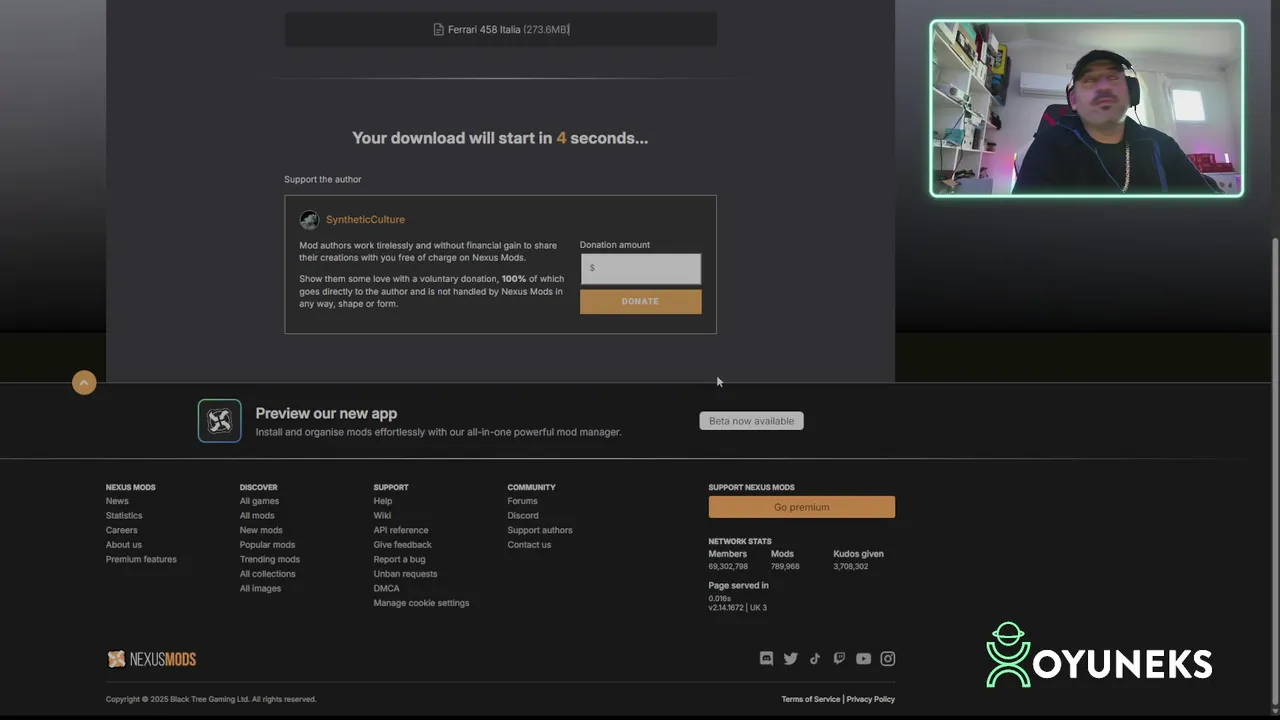Viewport: 1280px width, 720px height.
Task: Open the YouTube social icon in footer
Action: pyautogui.click(x=863, y=659)
